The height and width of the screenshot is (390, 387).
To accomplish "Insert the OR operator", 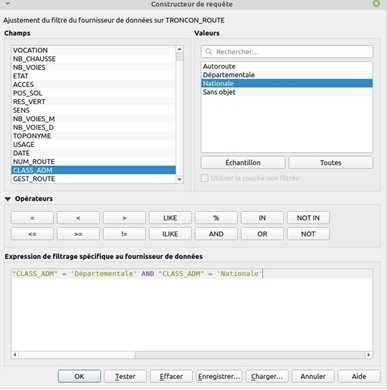I will 262,234.
